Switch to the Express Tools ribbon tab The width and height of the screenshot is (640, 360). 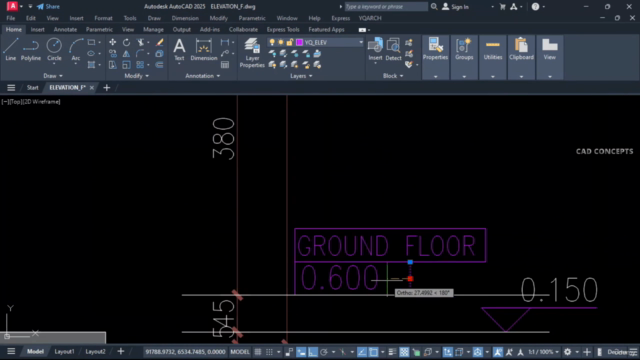(x=283, y=30)
